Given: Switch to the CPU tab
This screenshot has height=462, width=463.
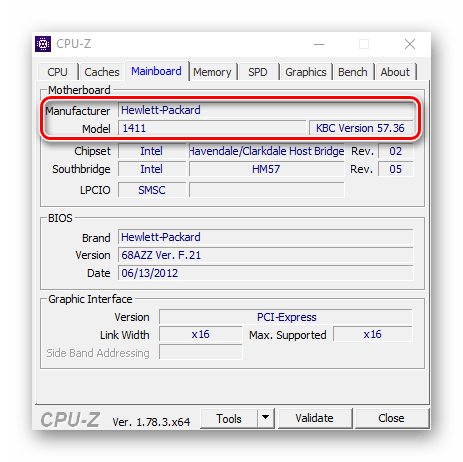Looking at the screenshot, I should (57, 72).
